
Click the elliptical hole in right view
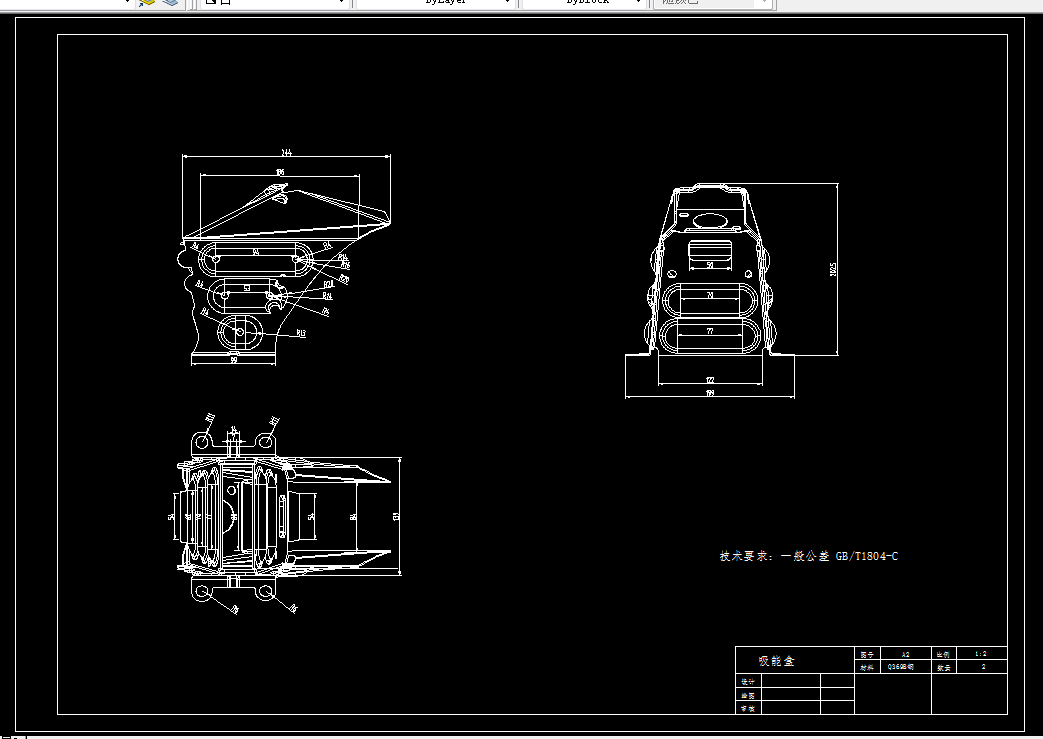click(710, 221)
